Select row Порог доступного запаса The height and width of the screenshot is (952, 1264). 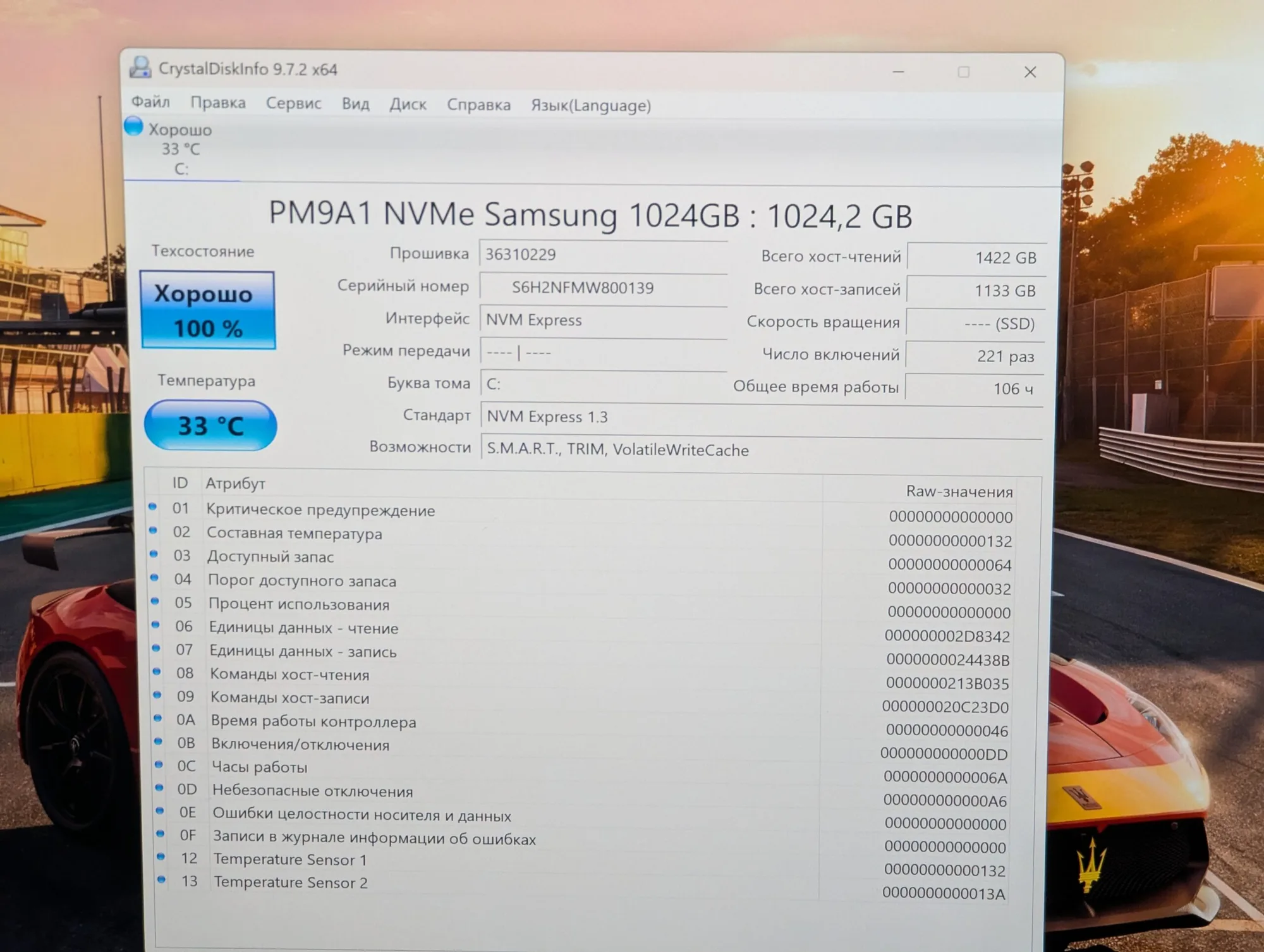point(581,583)
